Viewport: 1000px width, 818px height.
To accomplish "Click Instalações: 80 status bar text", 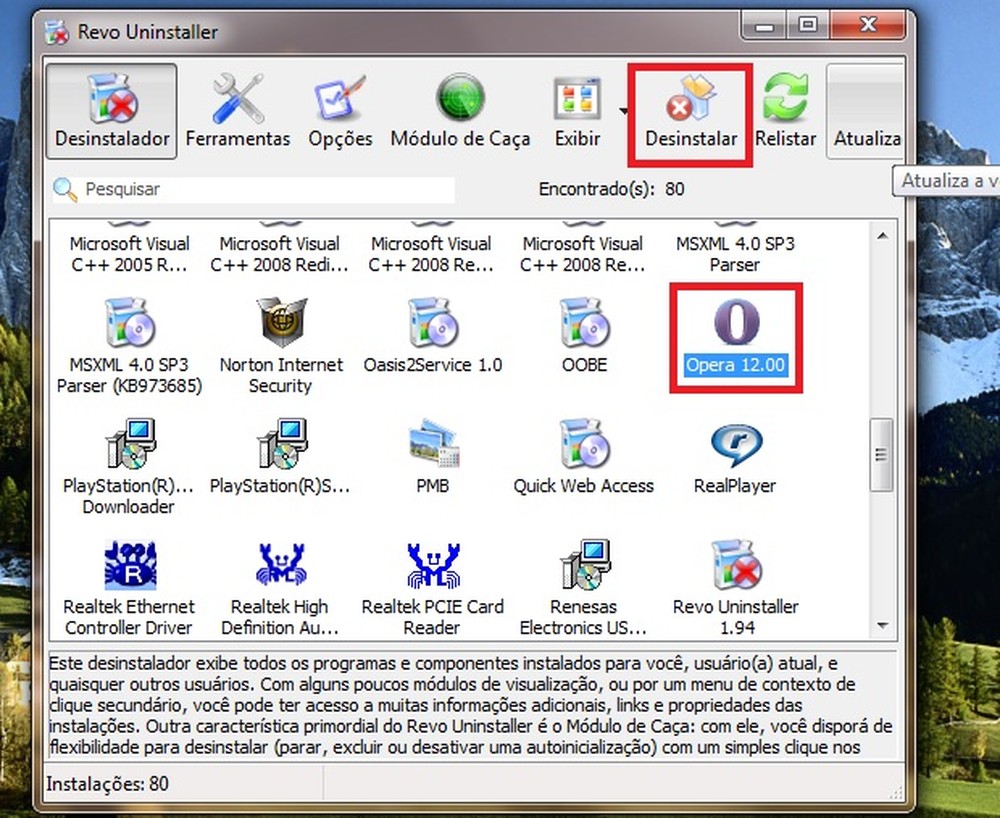I will point(107,784).
